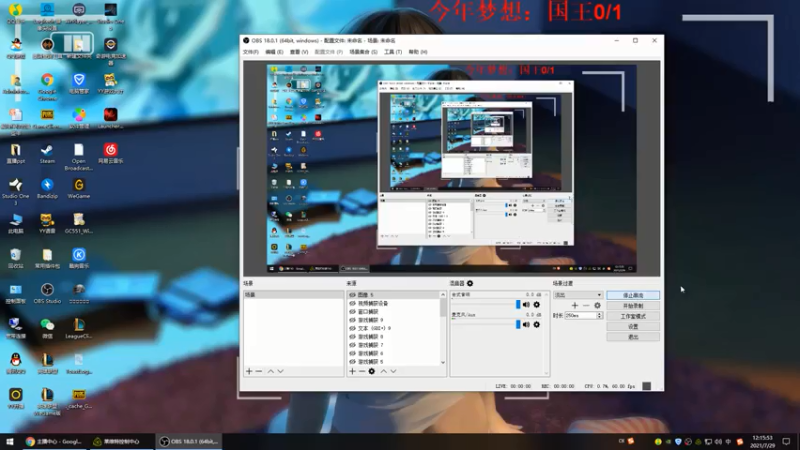Click the 退出 exit button
Screen dimensions: 800x450
633,337
